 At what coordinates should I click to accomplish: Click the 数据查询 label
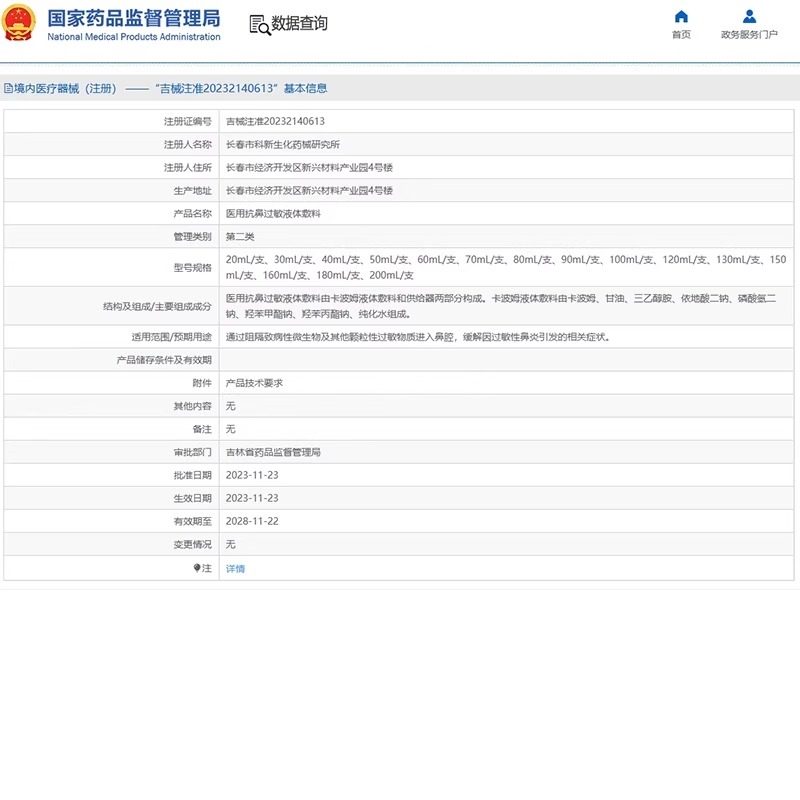pyautogui.click(x=299, y=23)
